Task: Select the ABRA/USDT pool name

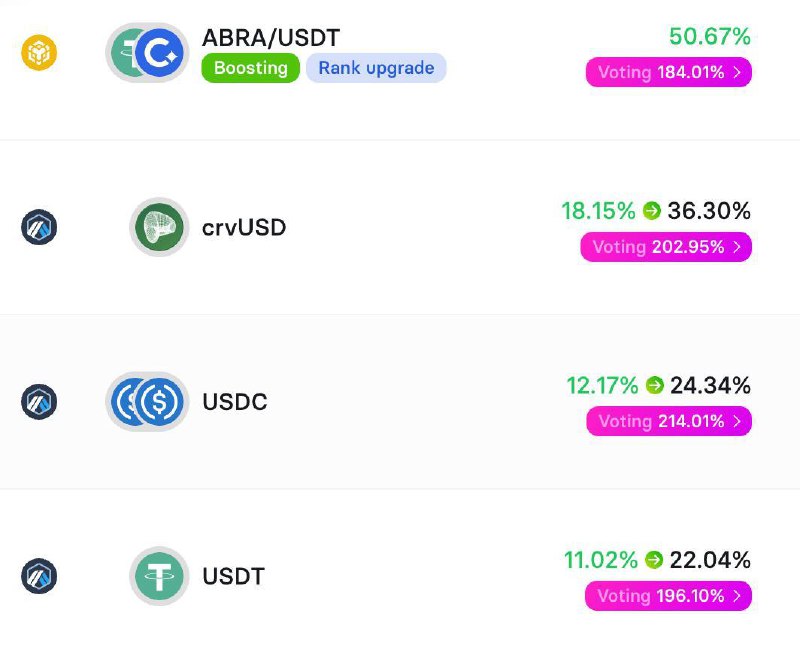Action: coord(271,38)
